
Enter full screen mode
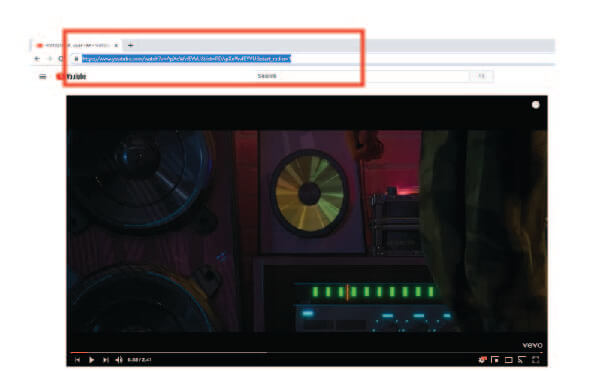click(536, 360)
